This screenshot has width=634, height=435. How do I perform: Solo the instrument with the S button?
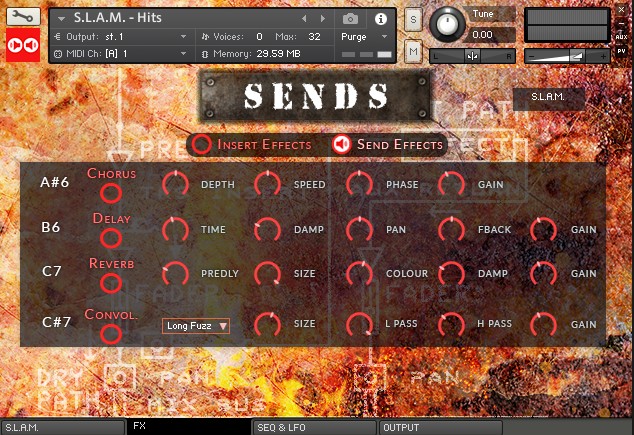point(413,19)
